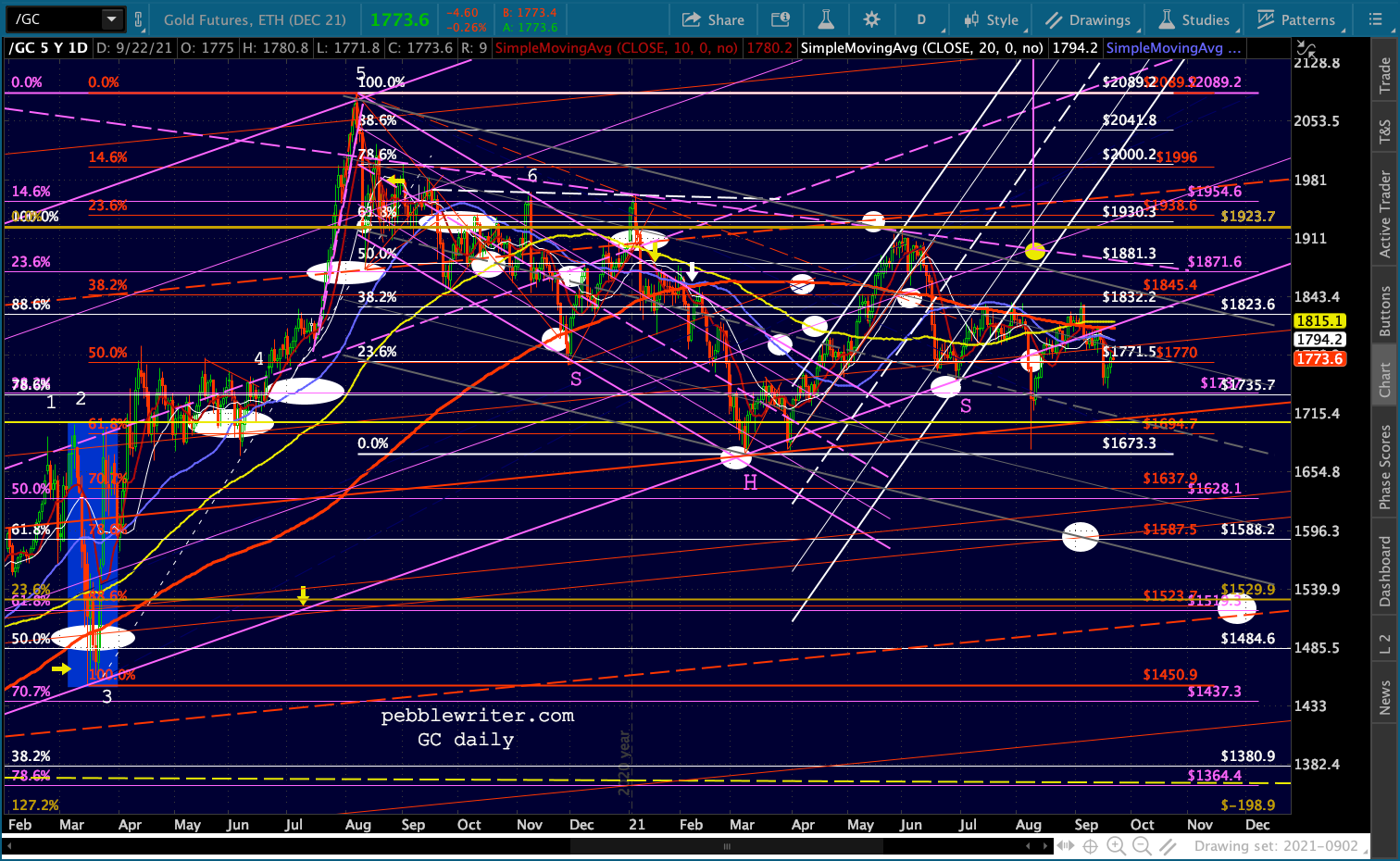Click the yellow circle marker near $1881.3

pyautogui.click(x=1035, y=251)
